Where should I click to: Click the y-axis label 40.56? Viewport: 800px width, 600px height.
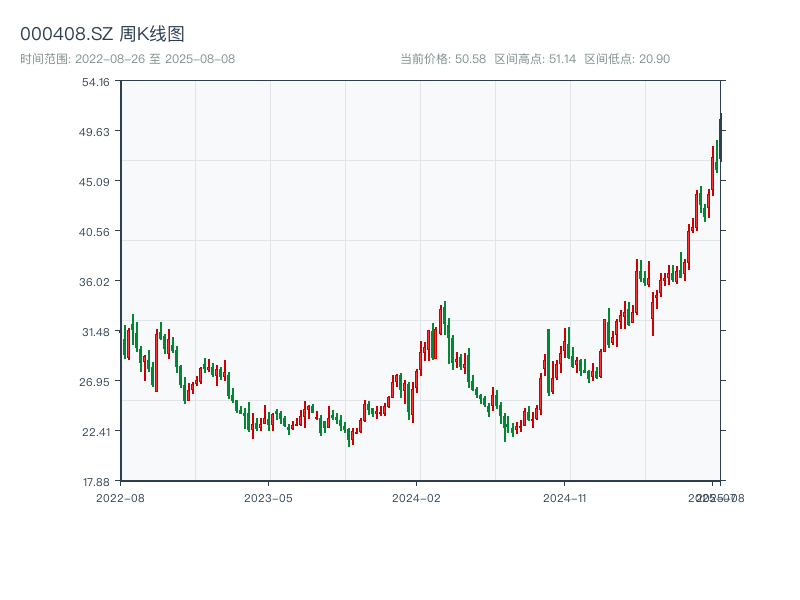(94, 232)
